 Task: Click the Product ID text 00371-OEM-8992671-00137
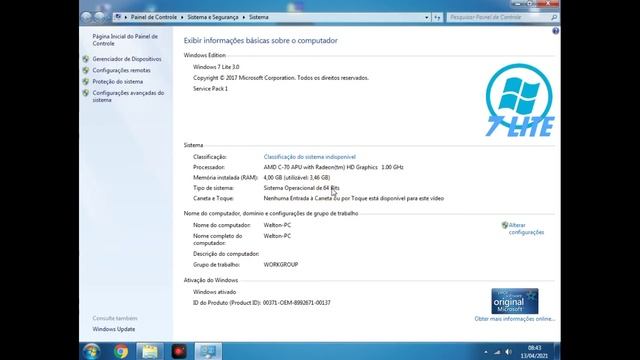[296, 303]
